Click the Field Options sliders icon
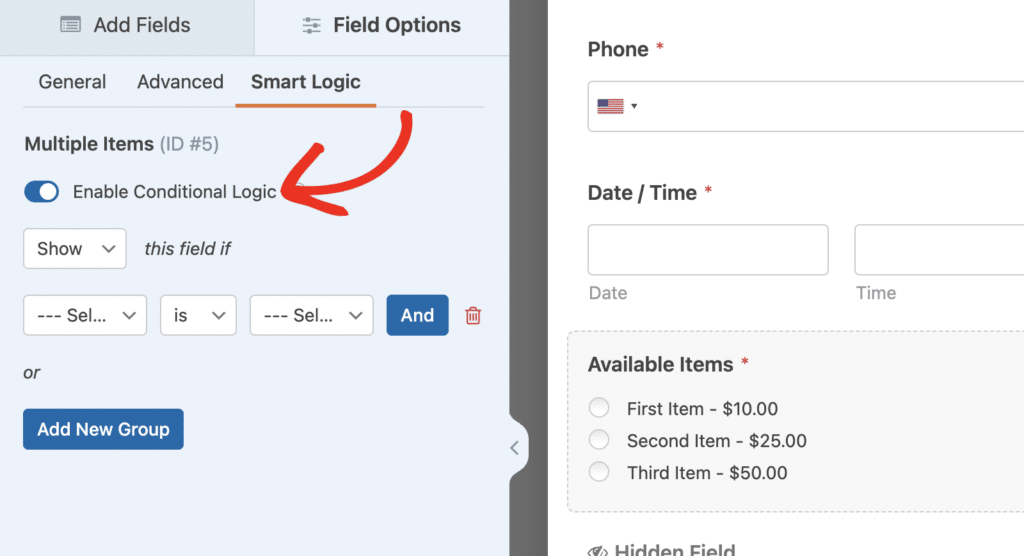This screenshot has width=1024, height=556. point(311,26)
